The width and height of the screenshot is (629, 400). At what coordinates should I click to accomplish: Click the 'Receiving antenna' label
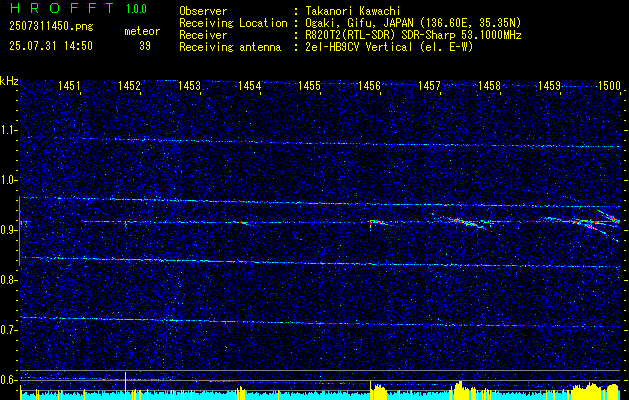230,47
